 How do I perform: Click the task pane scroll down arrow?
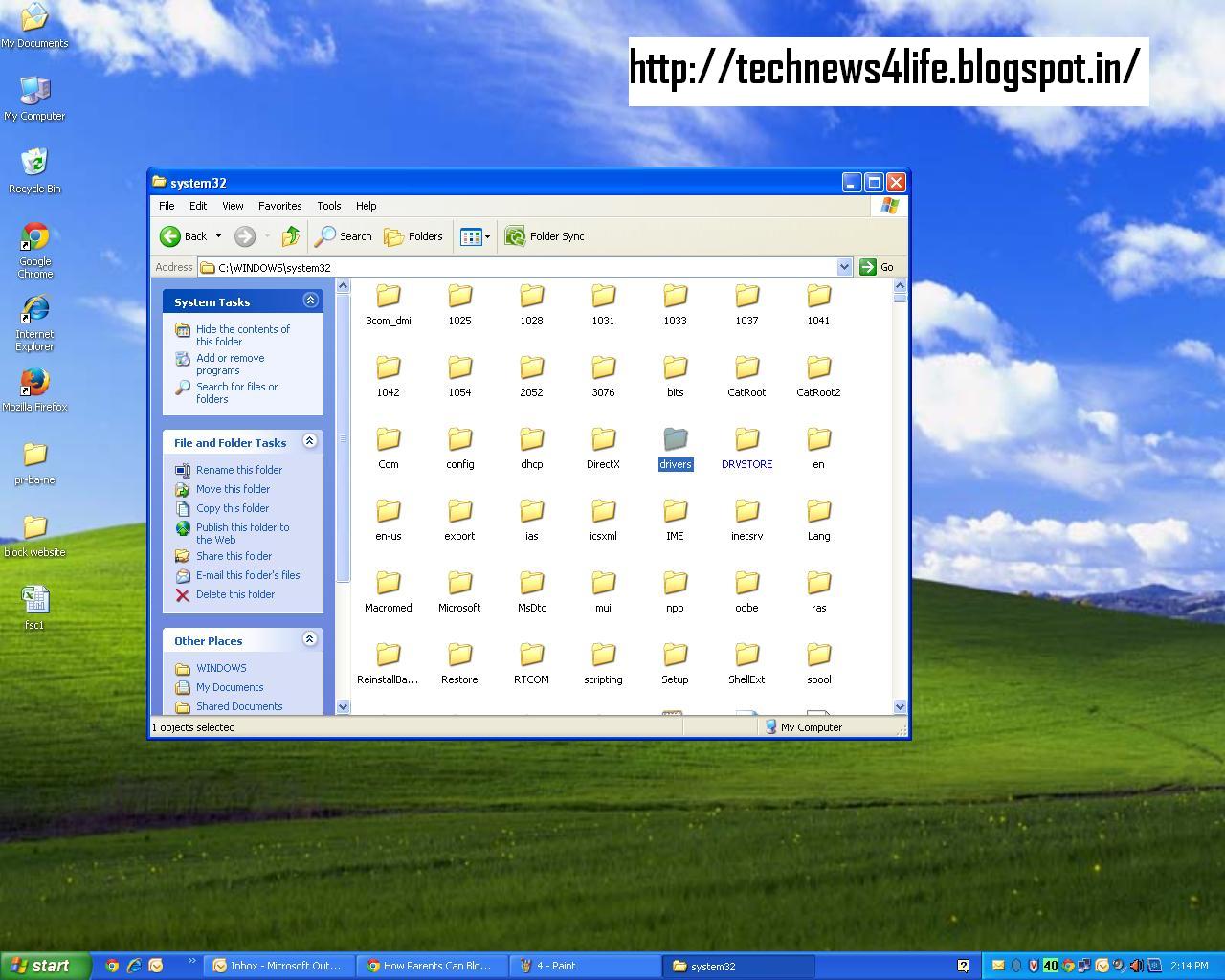point(344,706)
